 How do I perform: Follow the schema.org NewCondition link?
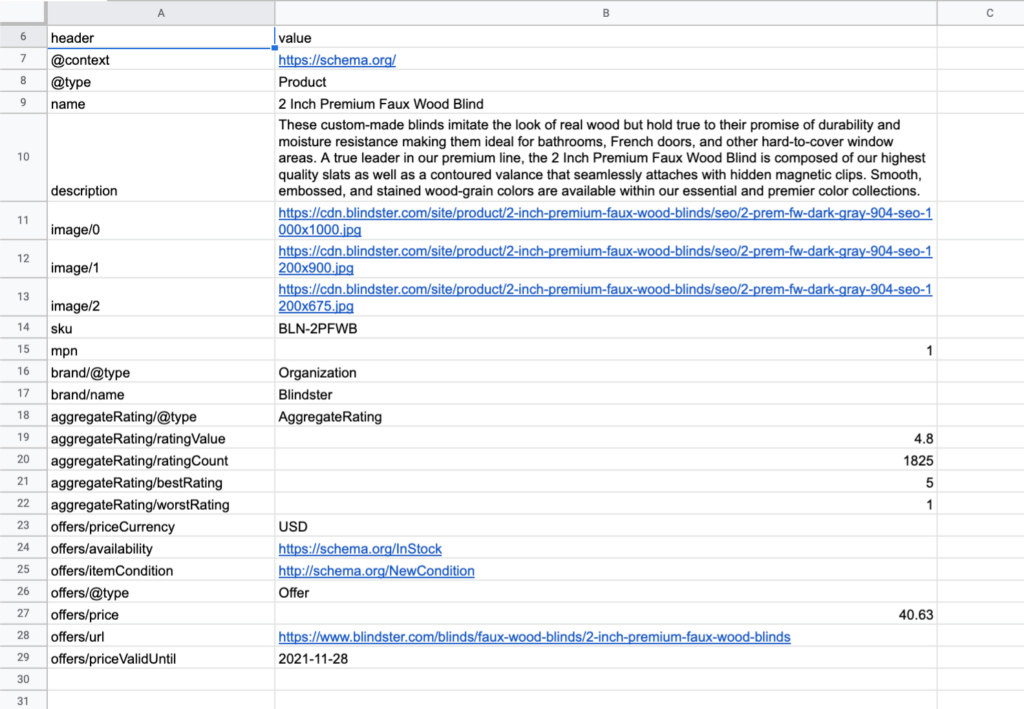click(x=376, y=571)
